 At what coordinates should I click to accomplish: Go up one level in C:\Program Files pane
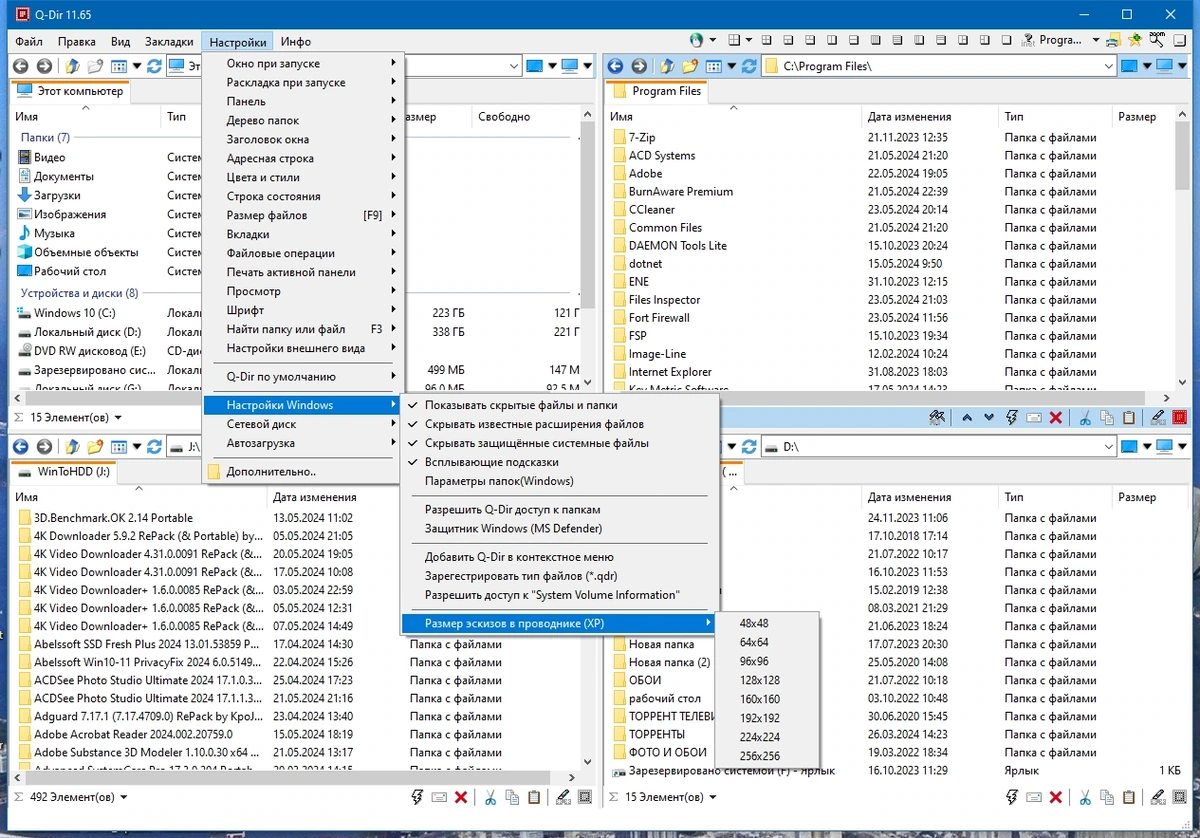667,66
